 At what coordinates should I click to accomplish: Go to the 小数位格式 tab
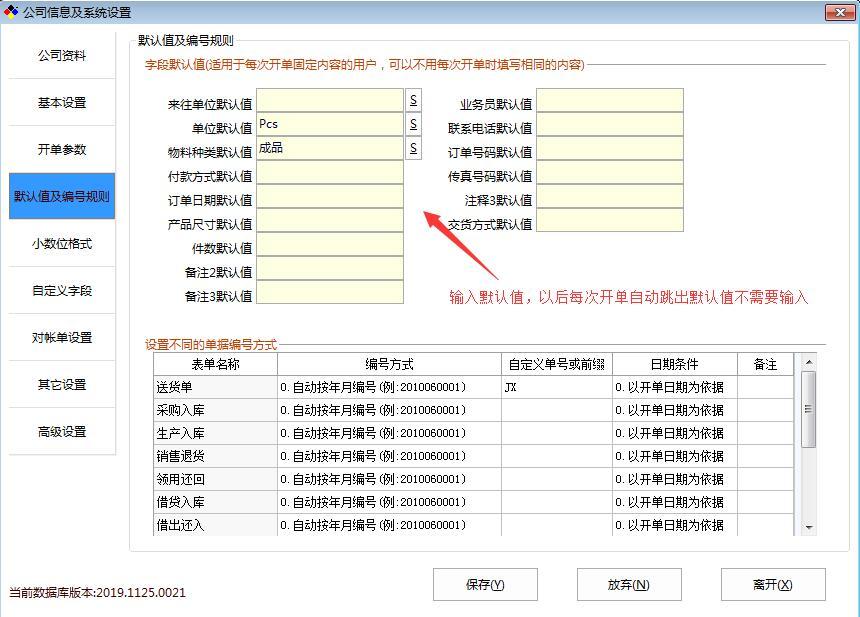tap(62, 244)
